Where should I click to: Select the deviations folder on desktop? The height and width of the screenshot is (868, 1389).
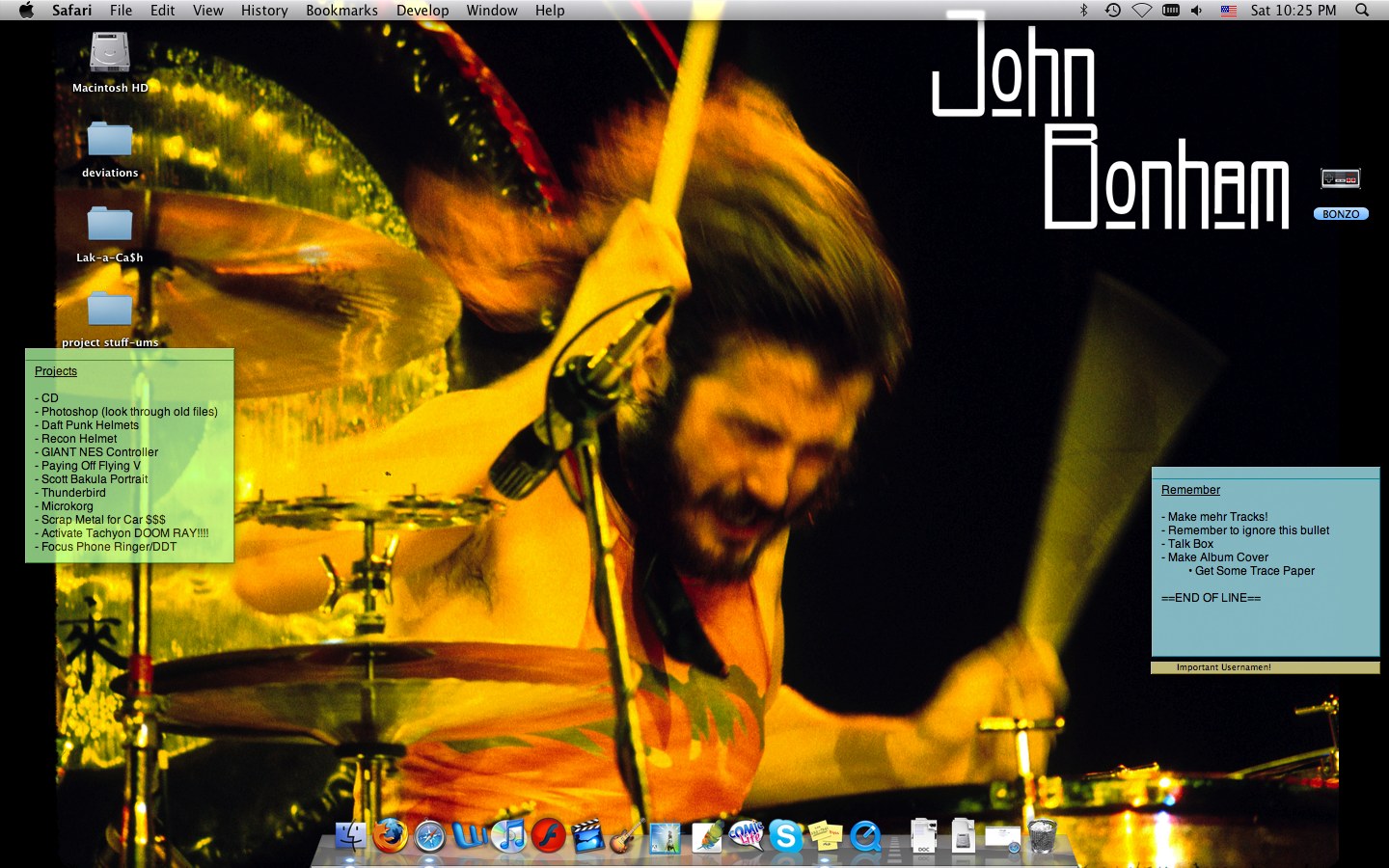click(110, 139)
